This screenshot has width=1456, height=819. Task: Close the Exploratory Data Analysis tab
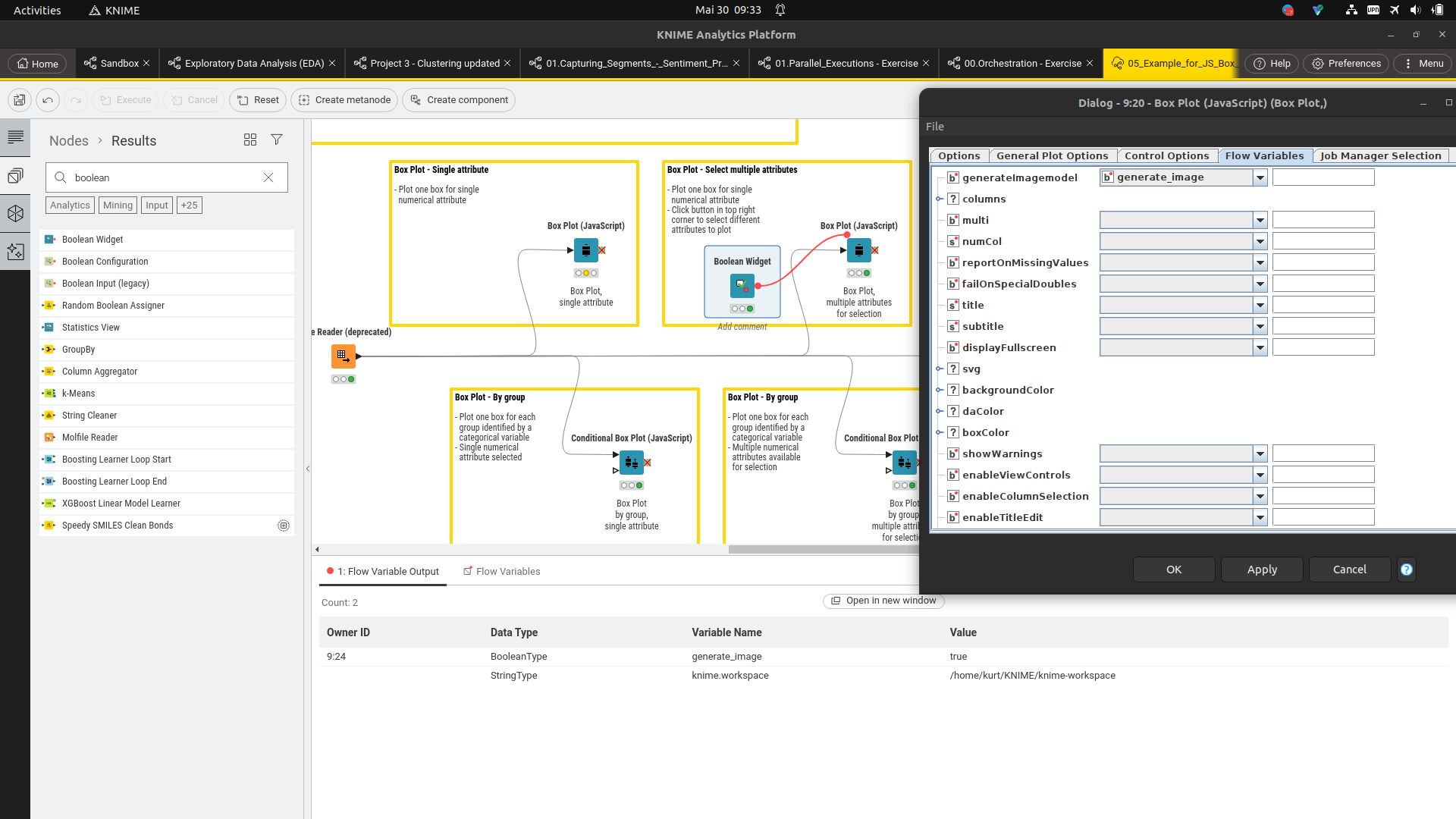point(332,64)
